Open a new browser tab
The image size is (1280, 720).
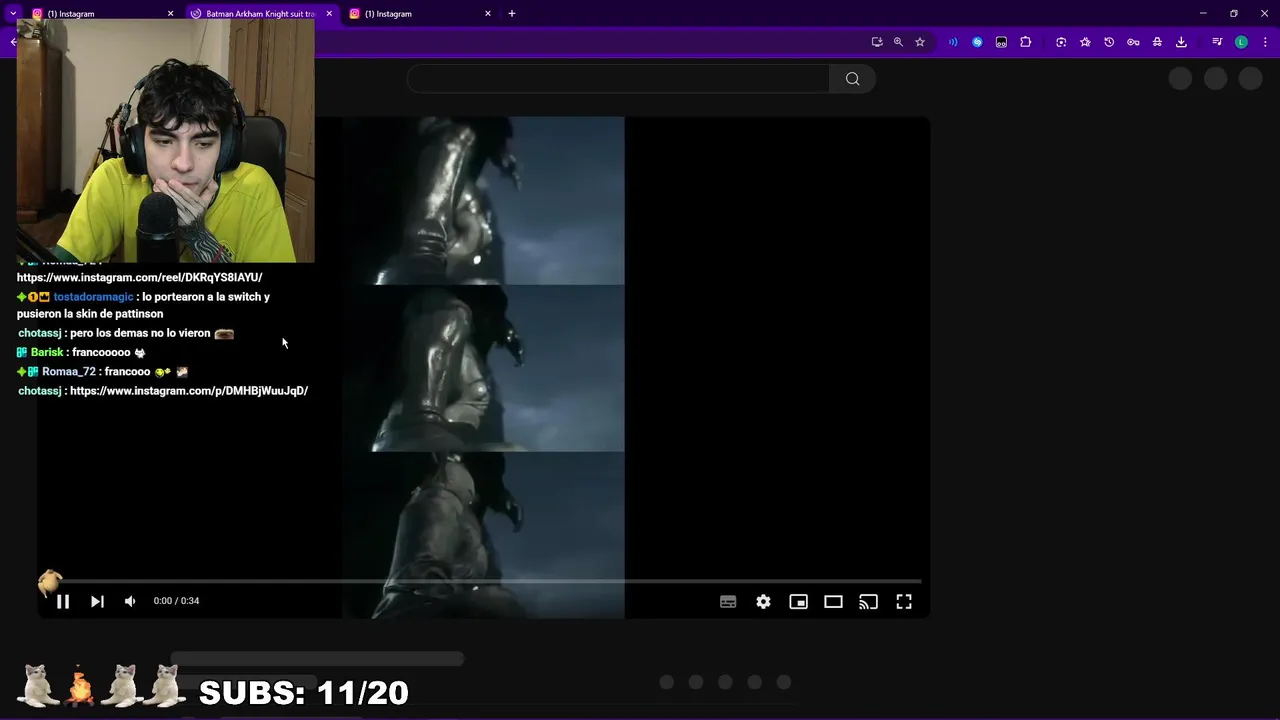[x=512, y=14]
